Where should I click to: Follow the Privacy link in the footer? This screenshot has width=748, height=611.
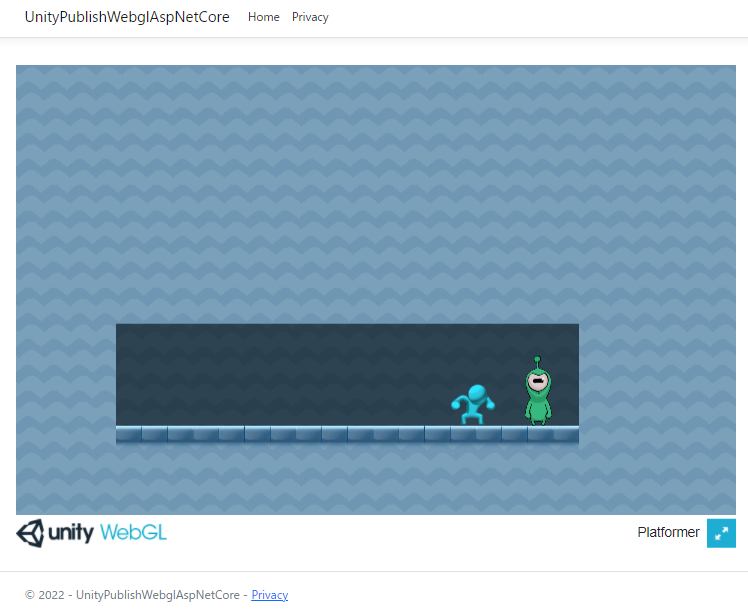269,595
